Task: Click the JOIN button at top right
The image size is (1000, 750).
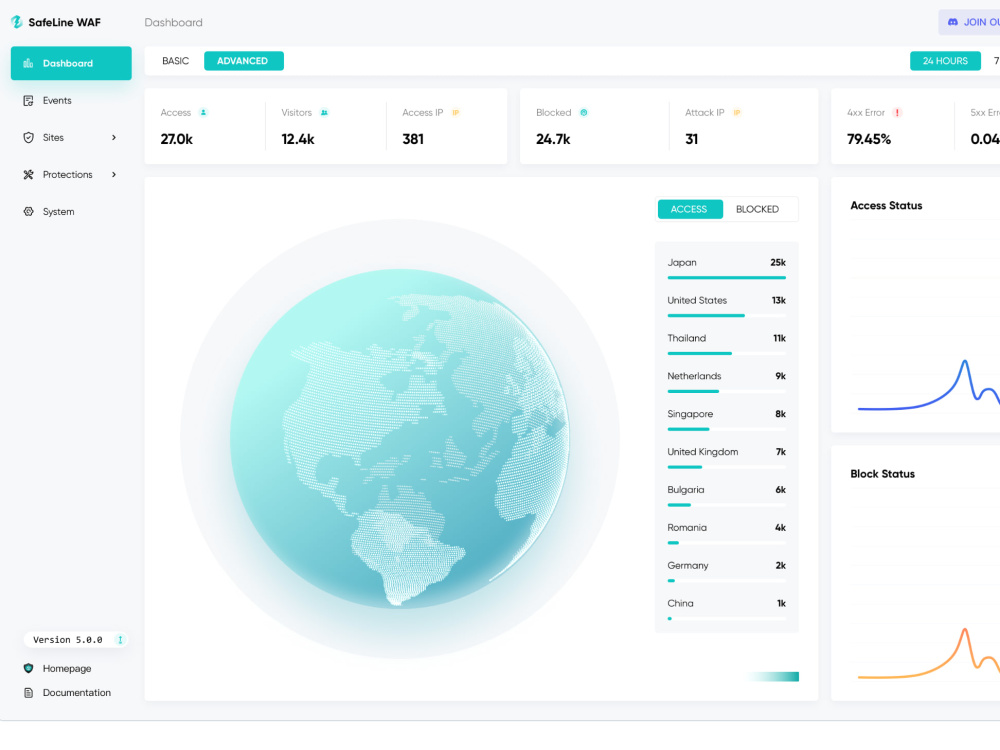Action: click(x=969, y=22)
